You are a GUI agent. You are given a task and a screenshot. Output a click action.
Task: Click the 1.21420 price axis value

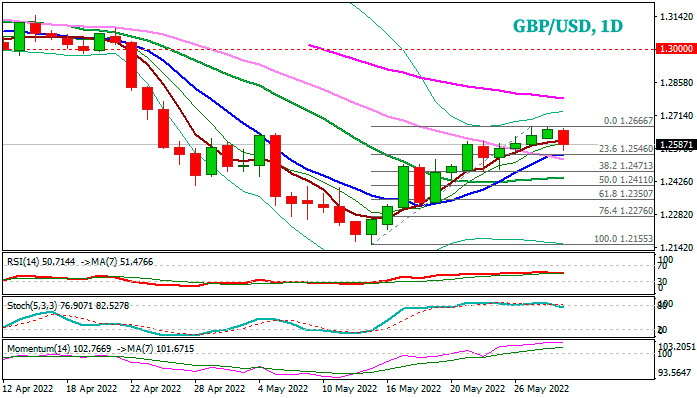(x=677, y=247)
